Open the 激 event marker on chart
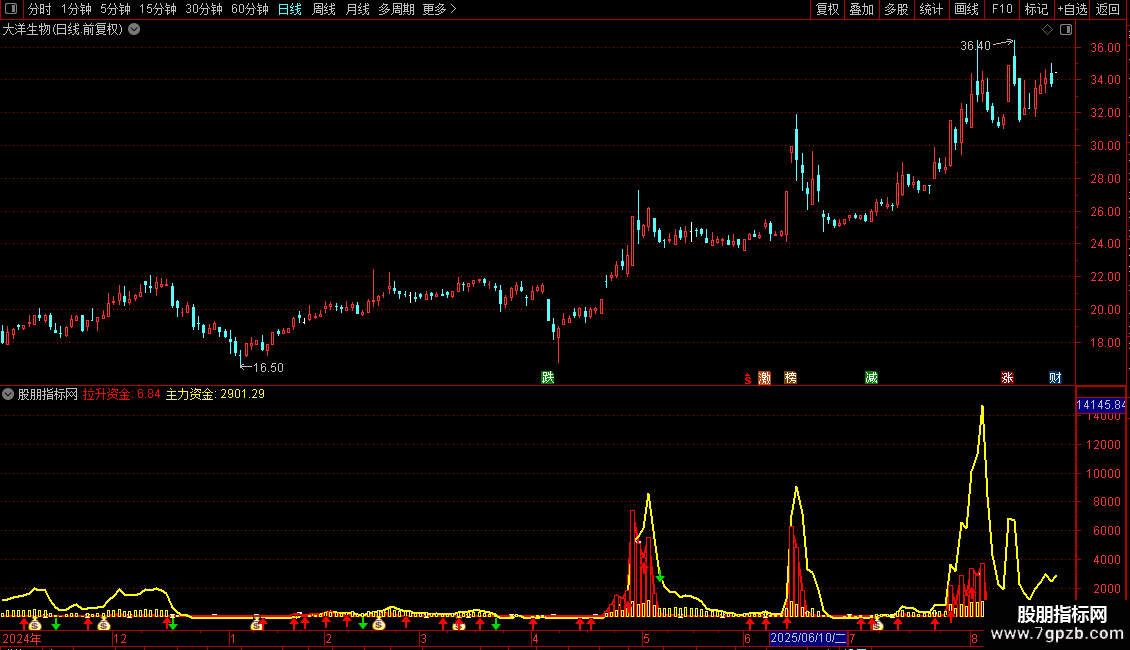The height and width of the screenshot is (650, 1130). (764, 378)
